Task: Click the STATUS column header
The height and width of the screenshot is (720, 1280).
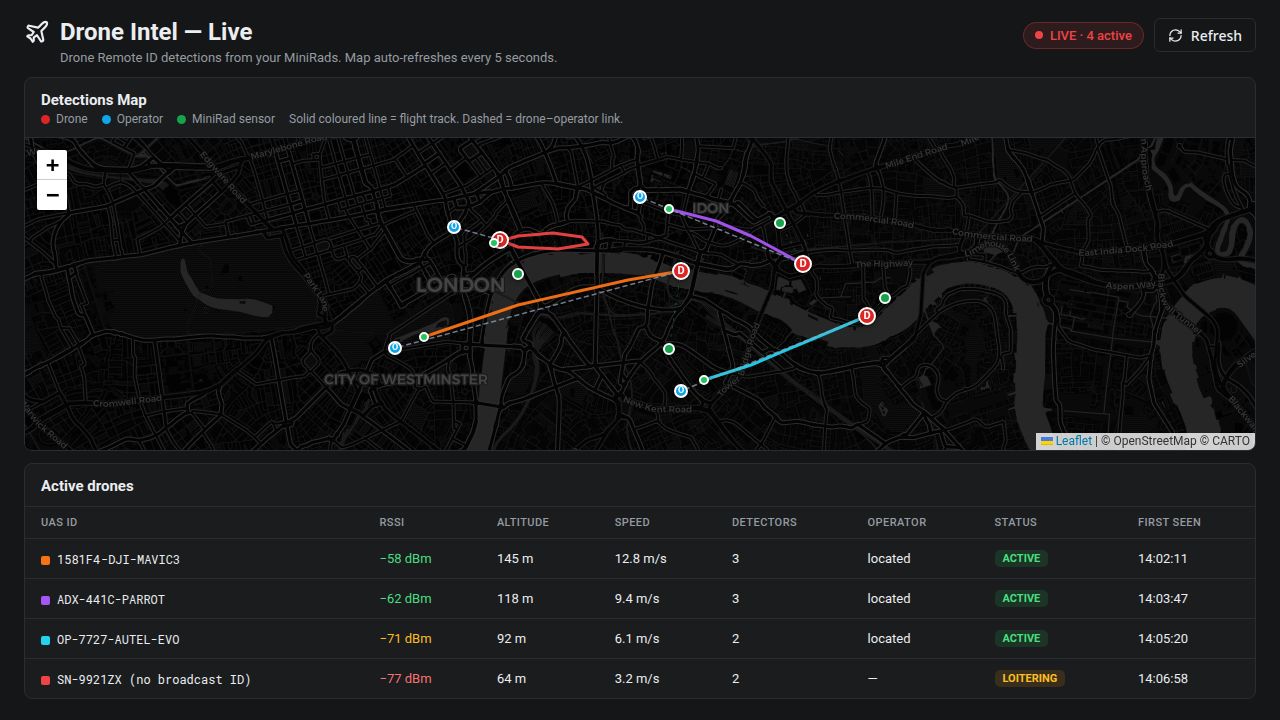Action: [1015, 522]
